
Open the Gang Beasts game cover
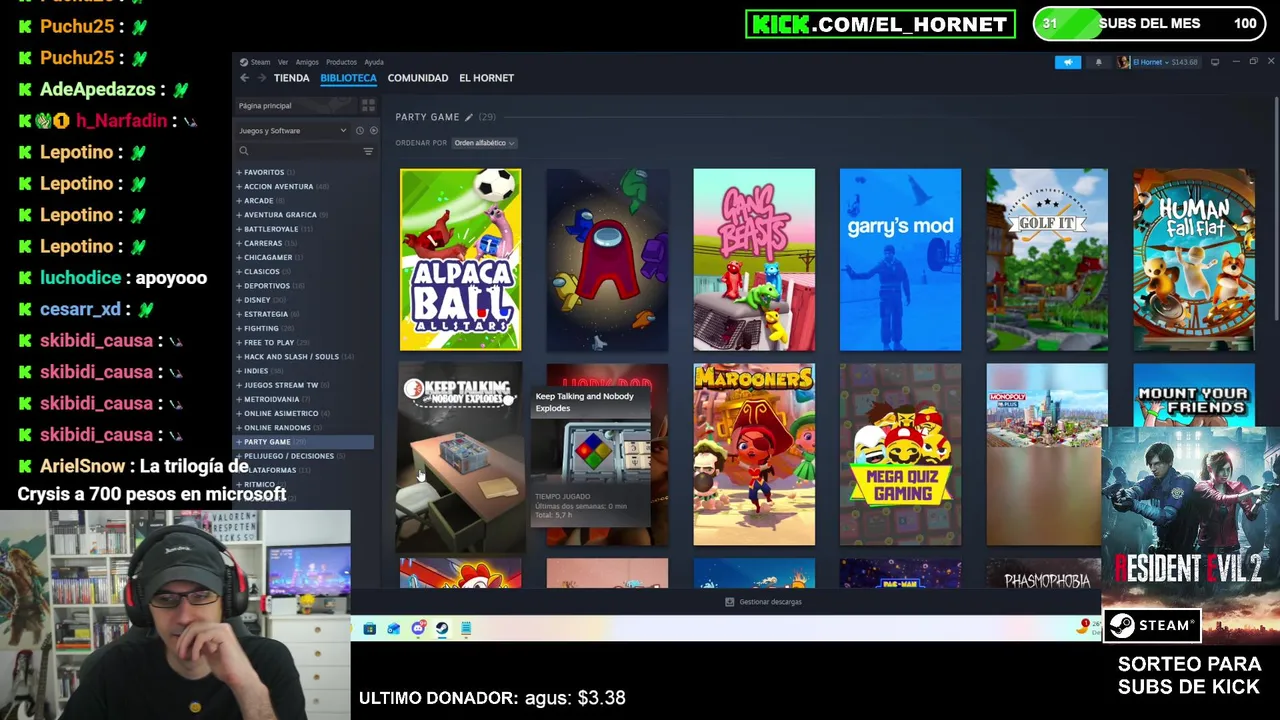(x=754, y=260)
